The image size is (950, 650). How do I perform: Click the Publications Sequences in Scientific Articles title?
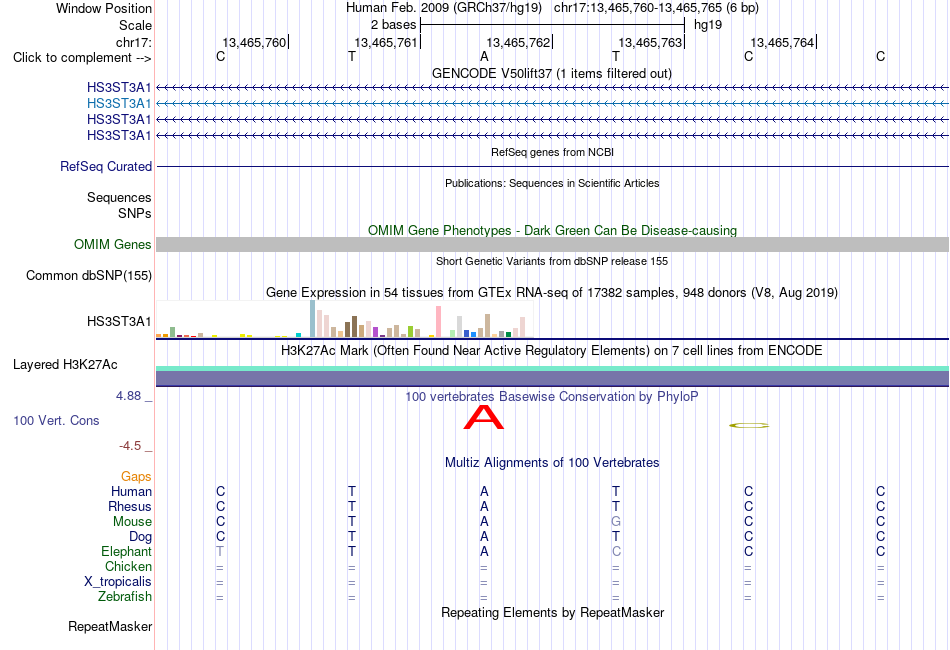pos(552,183)
